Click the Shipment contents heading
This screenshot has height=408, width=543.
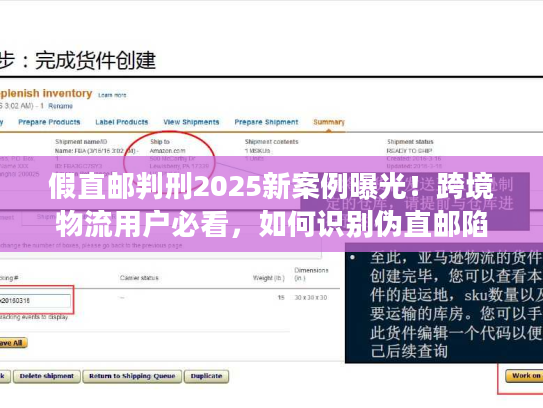tap(272, 142)
